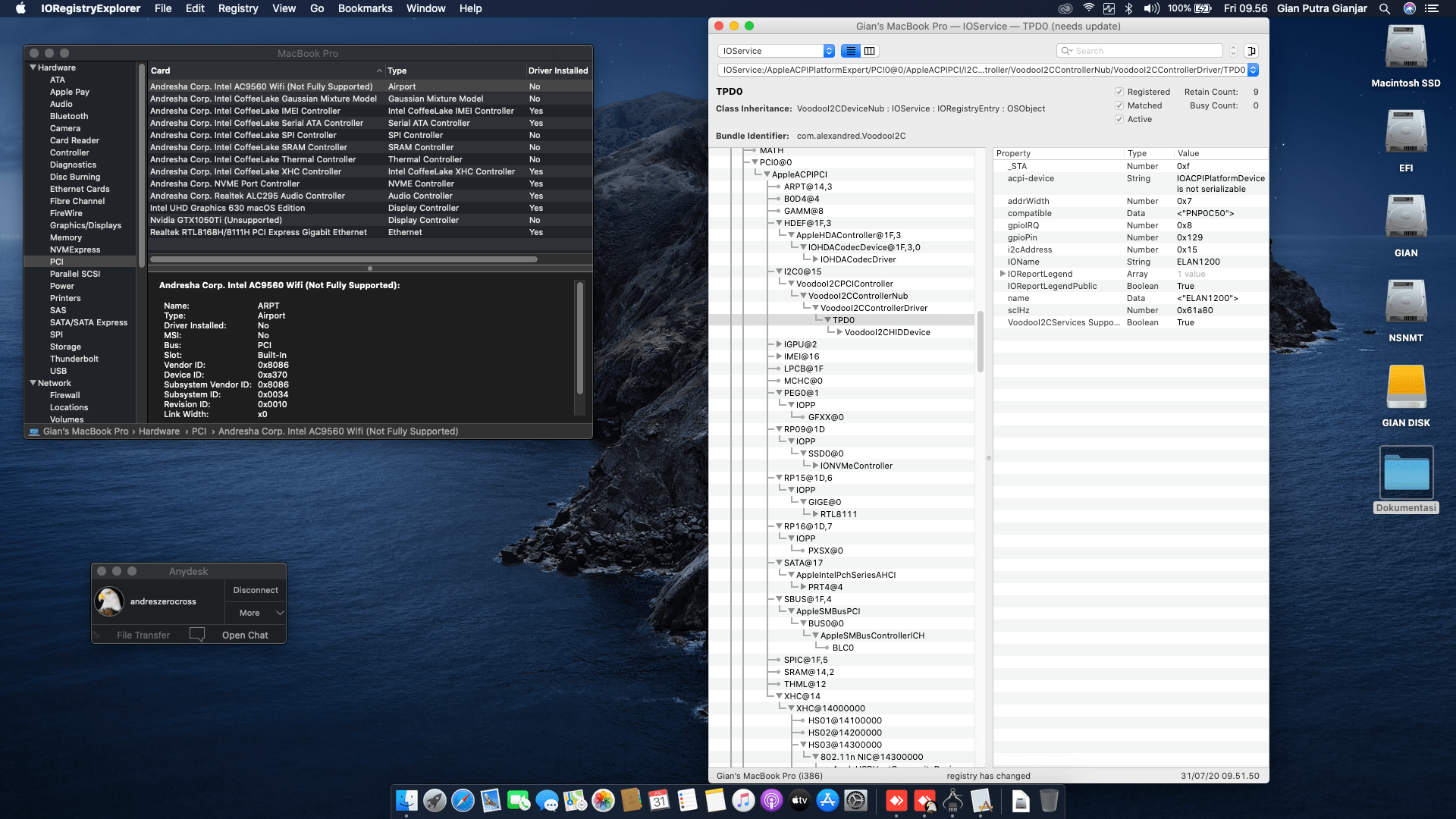Image resolution: width=1456 pixels, height=819 pixels.
Task: Switch to list view mode in IORegistryExplorer
Action: [x=851, y=51]
